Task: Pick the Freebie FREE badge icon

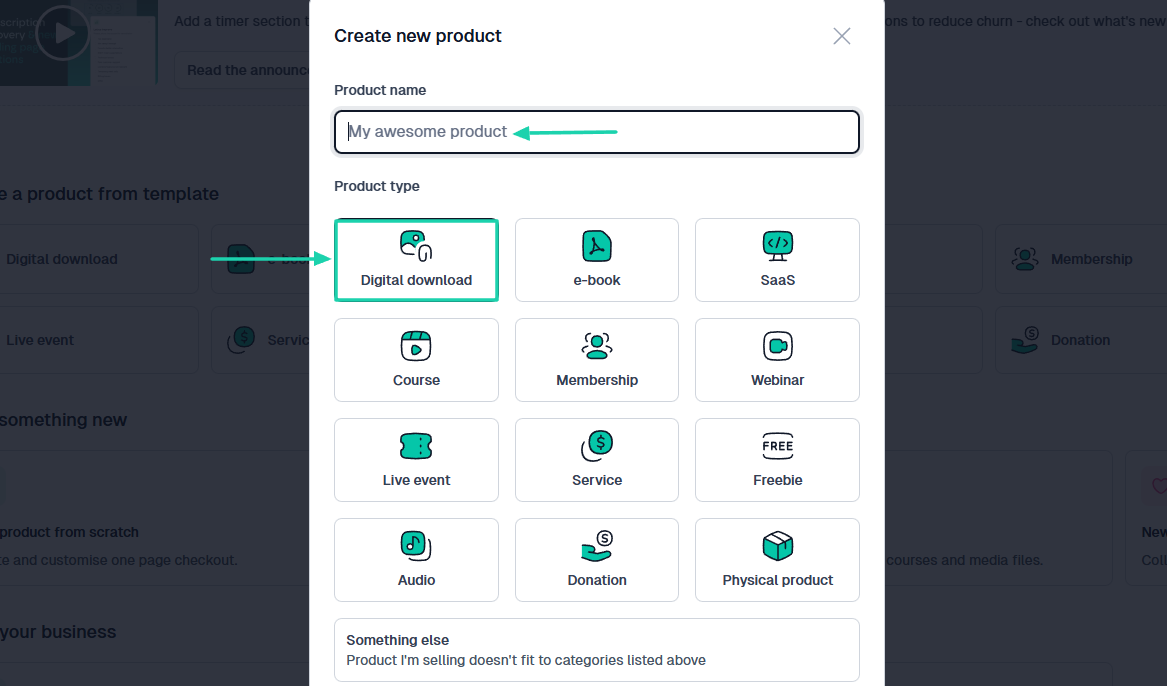Action: click(x=778, y=446)
